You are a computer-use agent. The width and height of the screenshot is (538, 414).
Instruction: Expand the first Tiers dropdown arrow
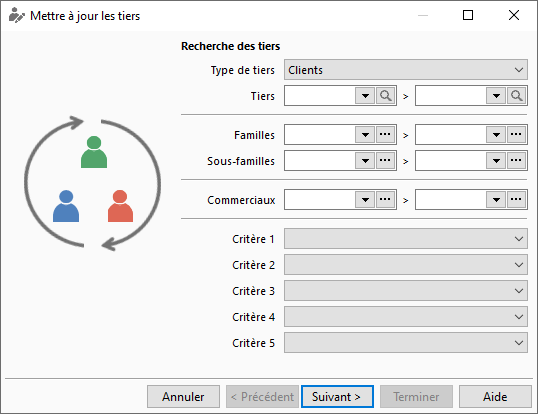[x=365, y=96]
